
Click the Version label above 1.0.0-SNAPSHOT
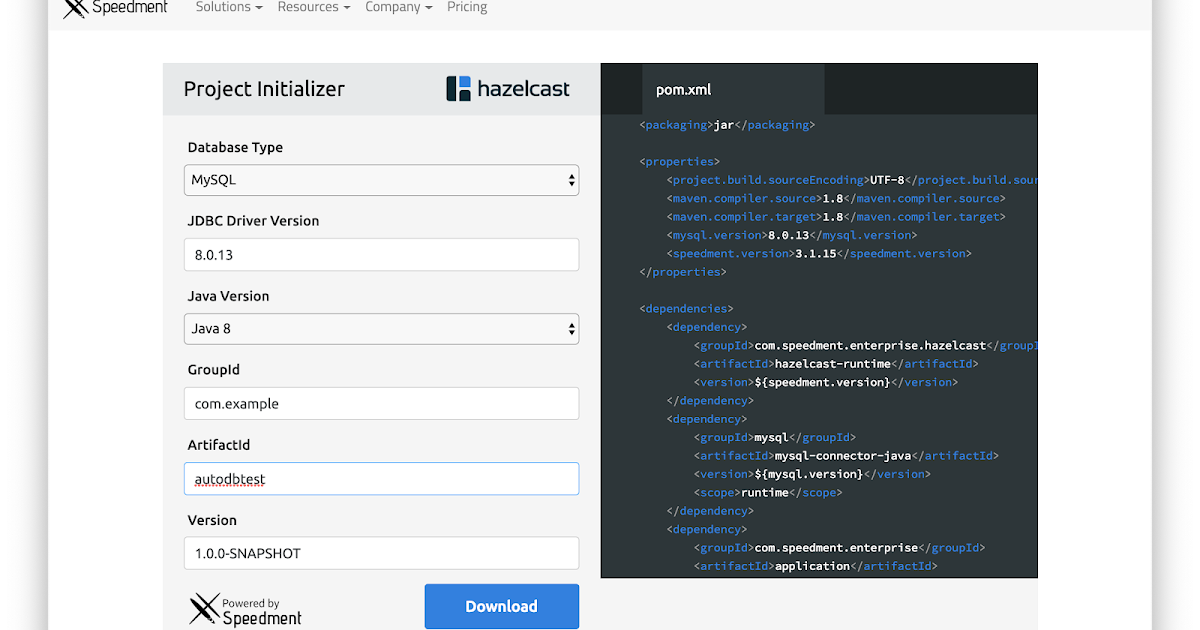212,520
